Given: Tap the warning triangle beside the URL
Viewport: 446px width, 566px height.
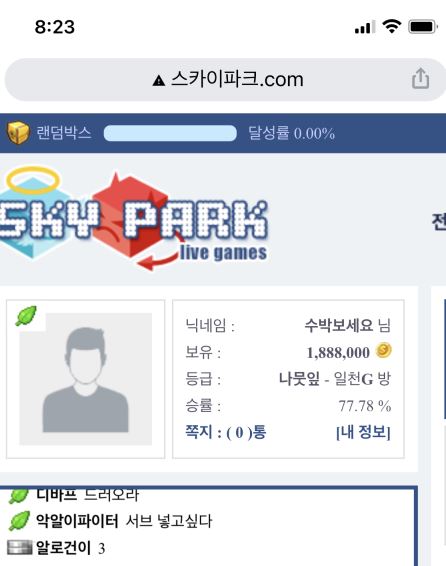Looking at the screenshot, I should (158, 80).
